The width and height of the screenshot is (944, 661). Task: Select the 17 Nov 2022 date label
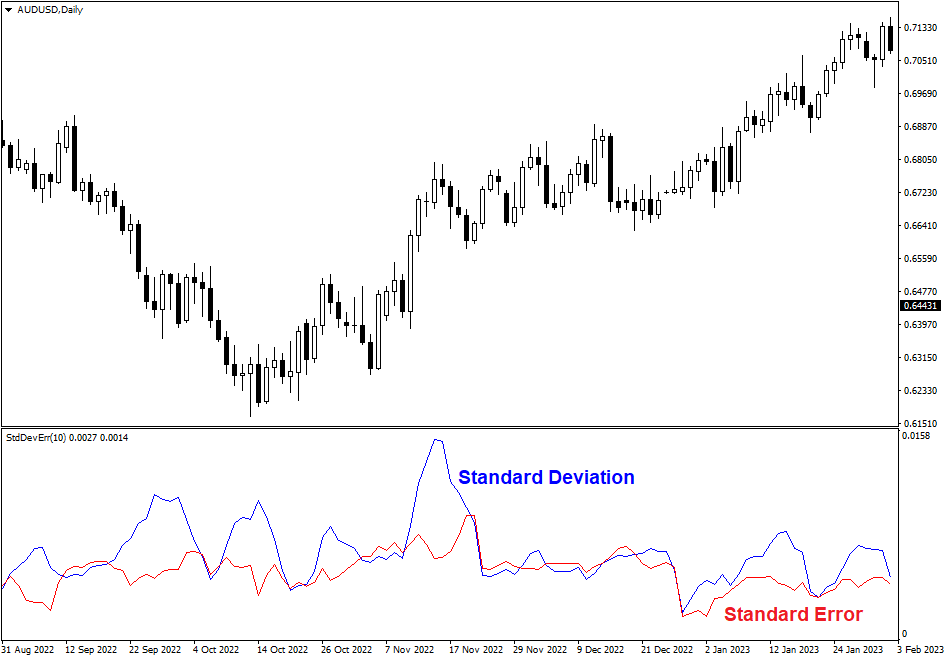click(476, 650)
